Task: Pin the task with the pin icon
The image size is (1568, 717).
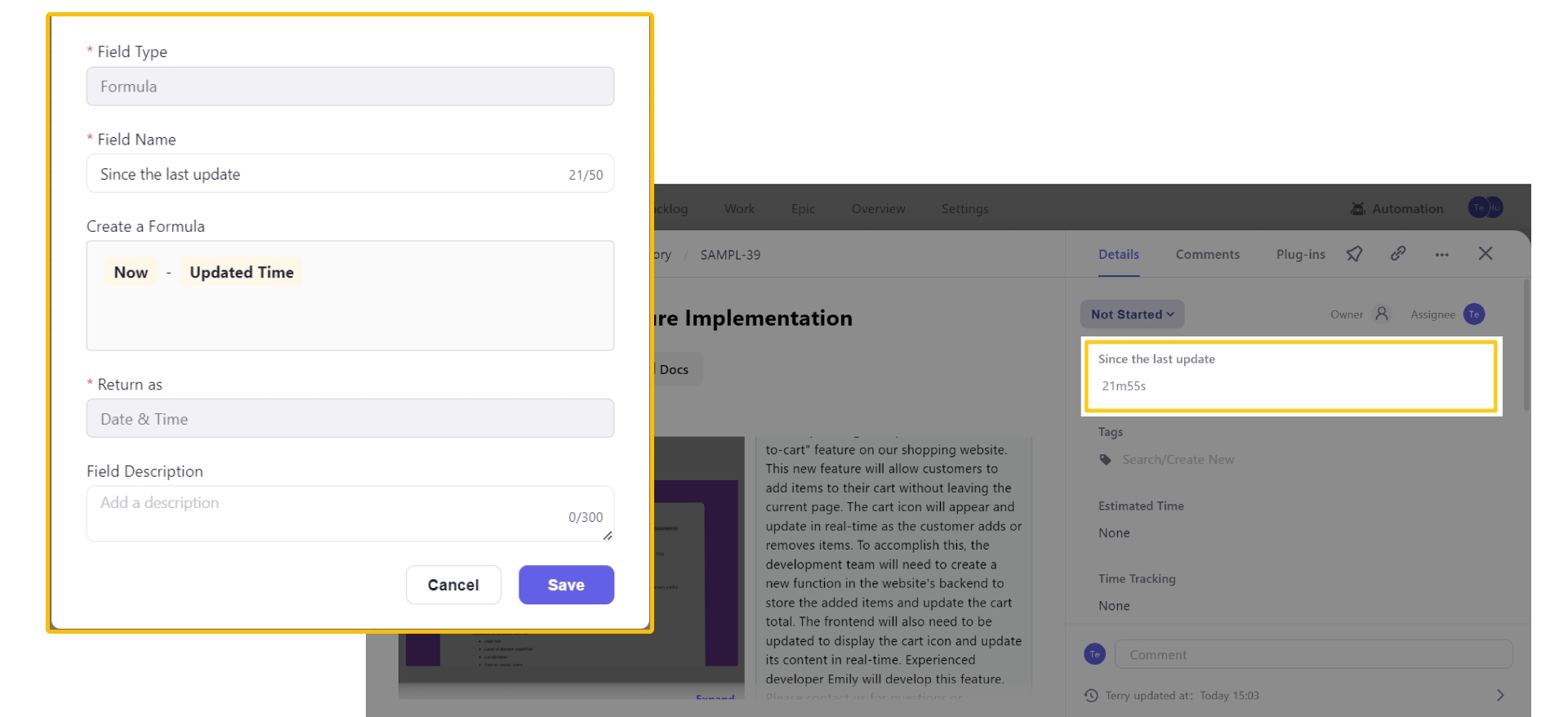Action: pyautogui.click(x=1354, y=254)
